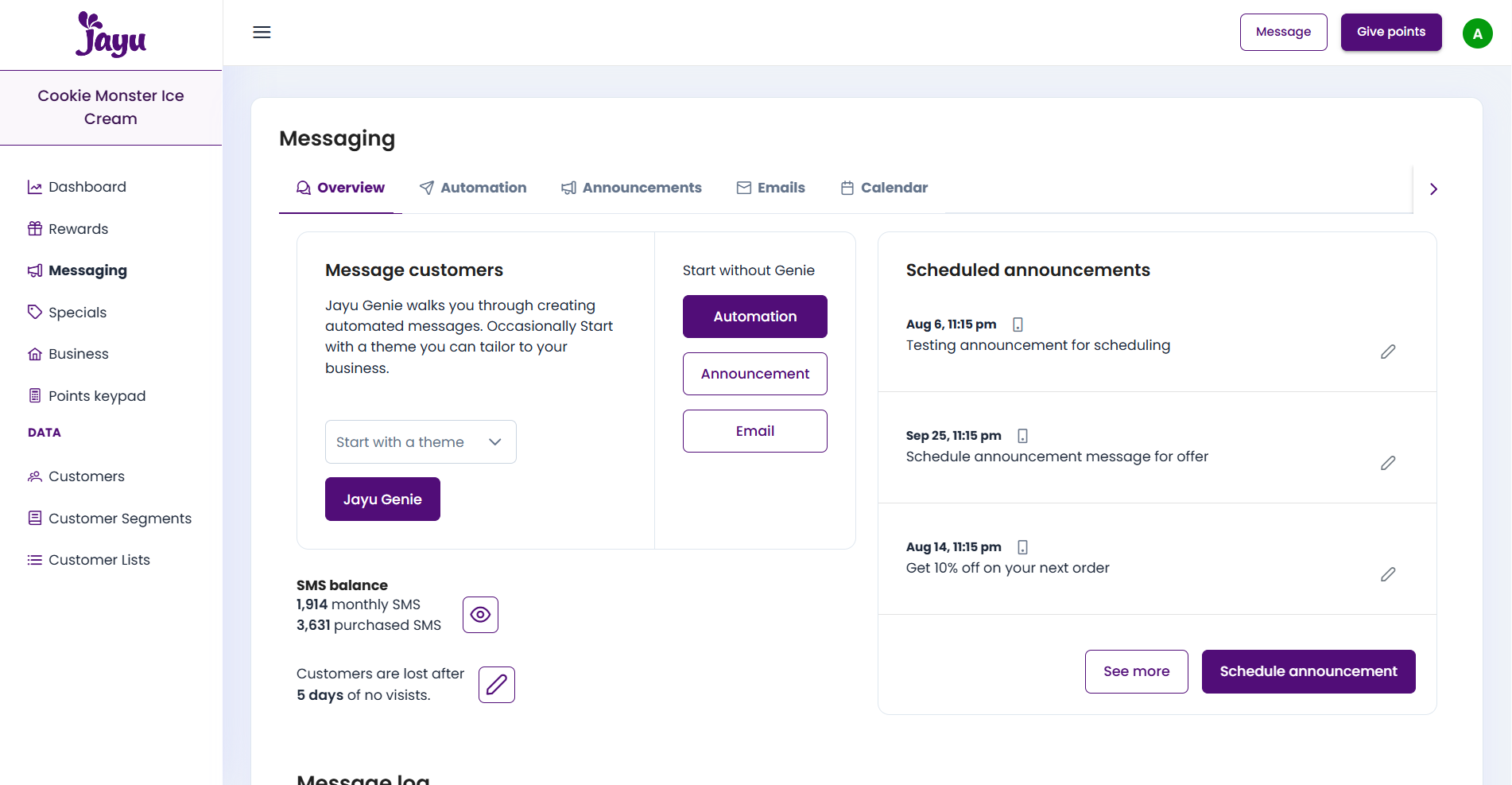Launch Jayu Genie
The height and width of the screenshot is (785, 1512).
pos(382,499)
